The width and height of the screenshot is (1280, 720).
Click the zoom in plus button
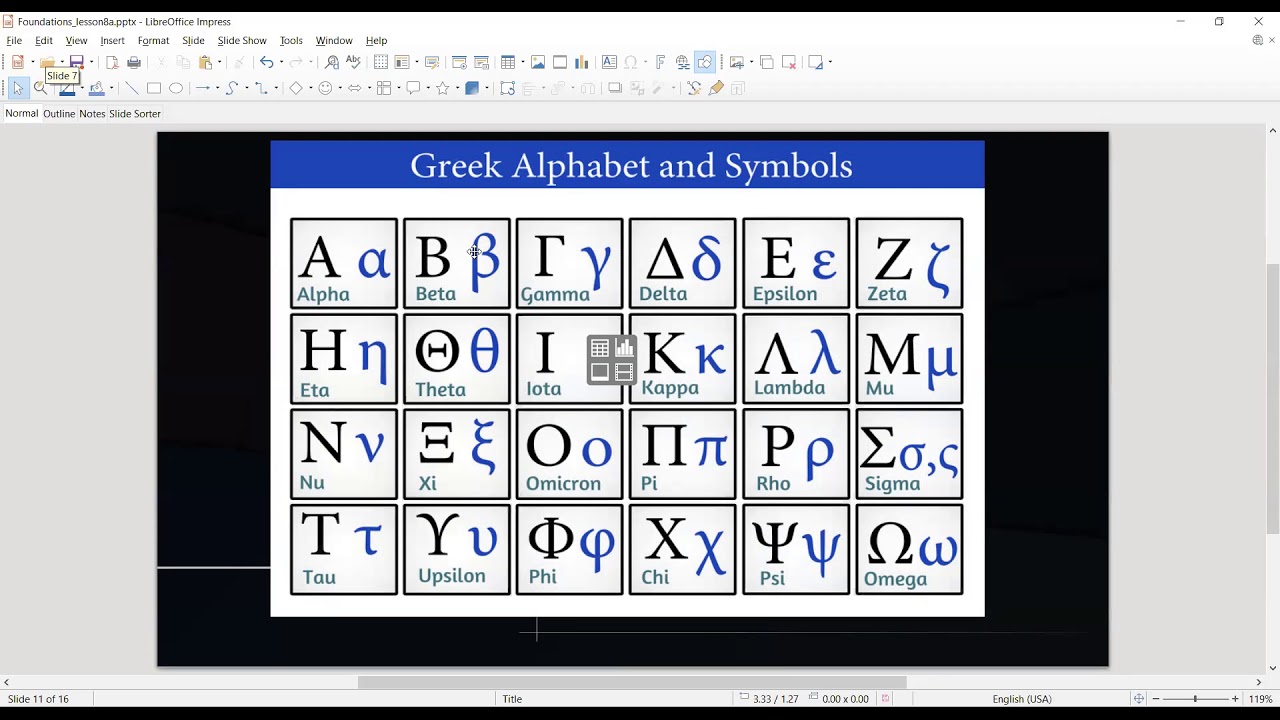(x=1235, y=699)
